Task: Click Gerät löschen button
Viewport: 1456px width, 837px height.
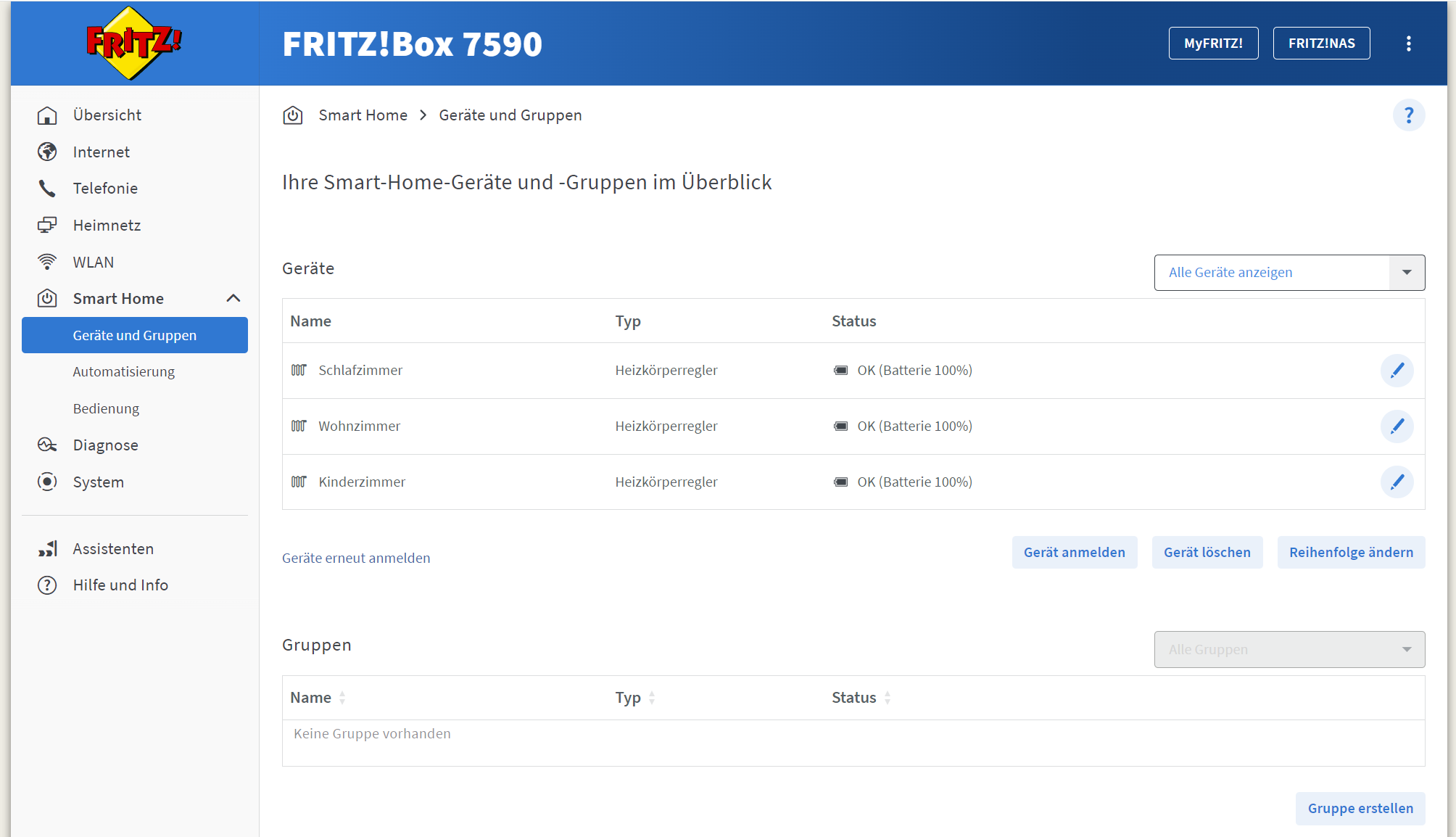Action: click(1207, 553)
